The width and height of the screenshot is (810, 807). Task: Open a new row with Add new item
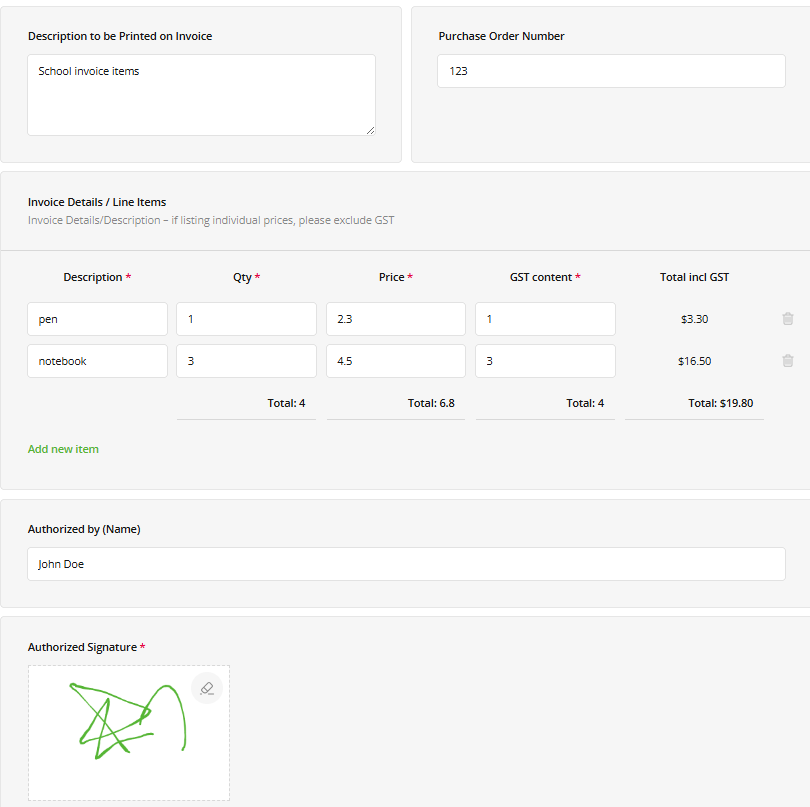(63, 448)
